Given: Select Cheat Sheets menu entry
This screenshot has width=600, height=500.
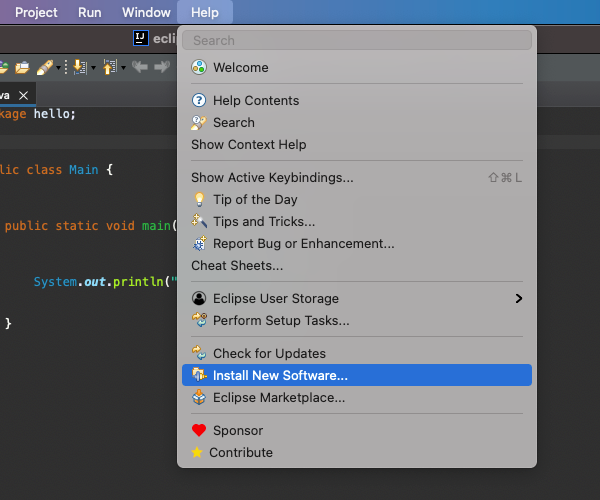Looking at the screenshot, I should pyautogui.click(x=237, y=266).
